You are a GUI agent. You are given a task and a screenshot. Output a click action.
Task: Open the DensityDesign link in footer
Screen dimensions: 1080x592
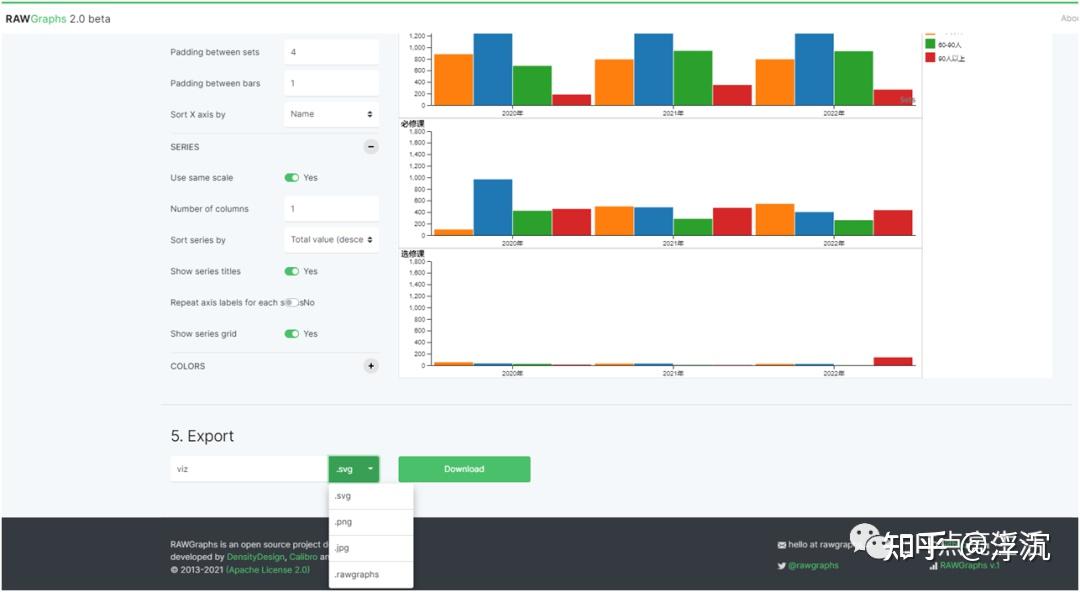point(256,557)
